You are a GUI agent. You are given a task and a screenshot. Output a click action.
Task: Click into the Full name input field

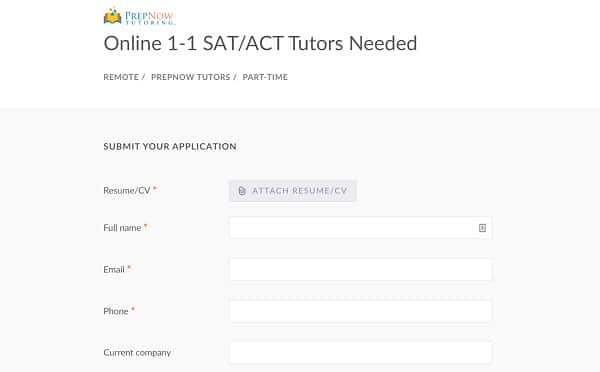pyautogui.click(x=360, y=228)
